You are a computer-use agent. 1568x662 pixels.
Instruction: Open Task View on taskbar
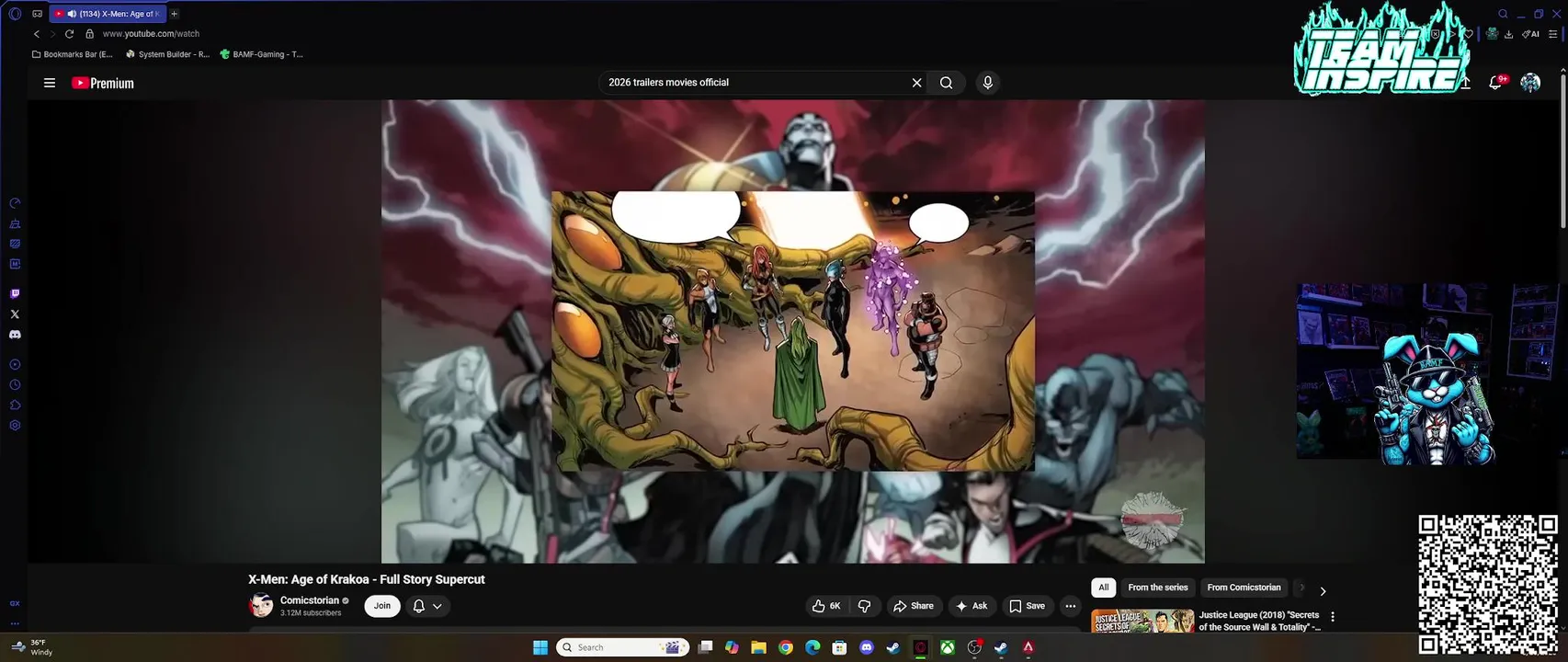pos(705,647)
